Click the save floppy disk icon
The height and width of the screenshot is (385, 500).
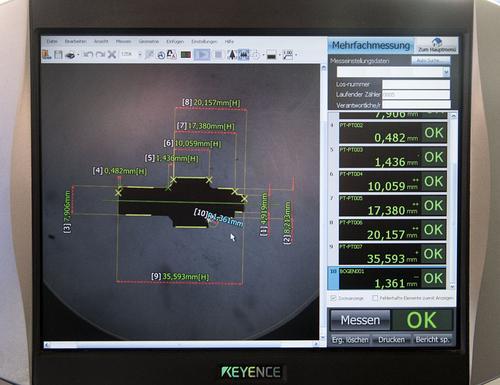(58, 54)
